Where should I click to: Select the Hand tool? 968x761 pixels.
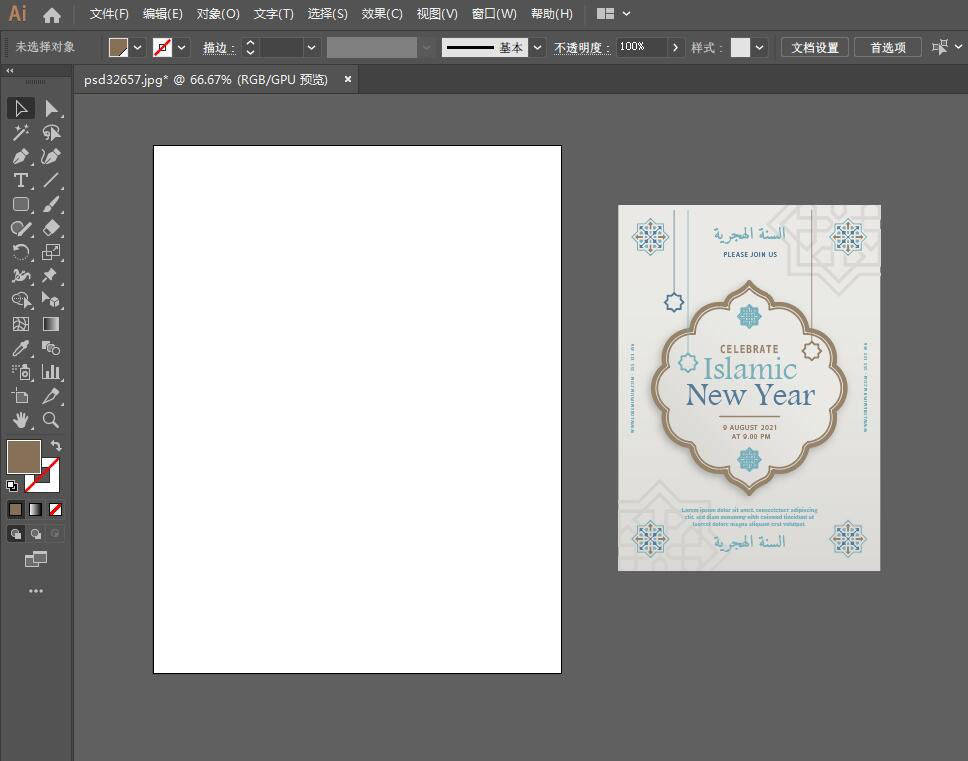pyautogui.click(x=20, y=420)
